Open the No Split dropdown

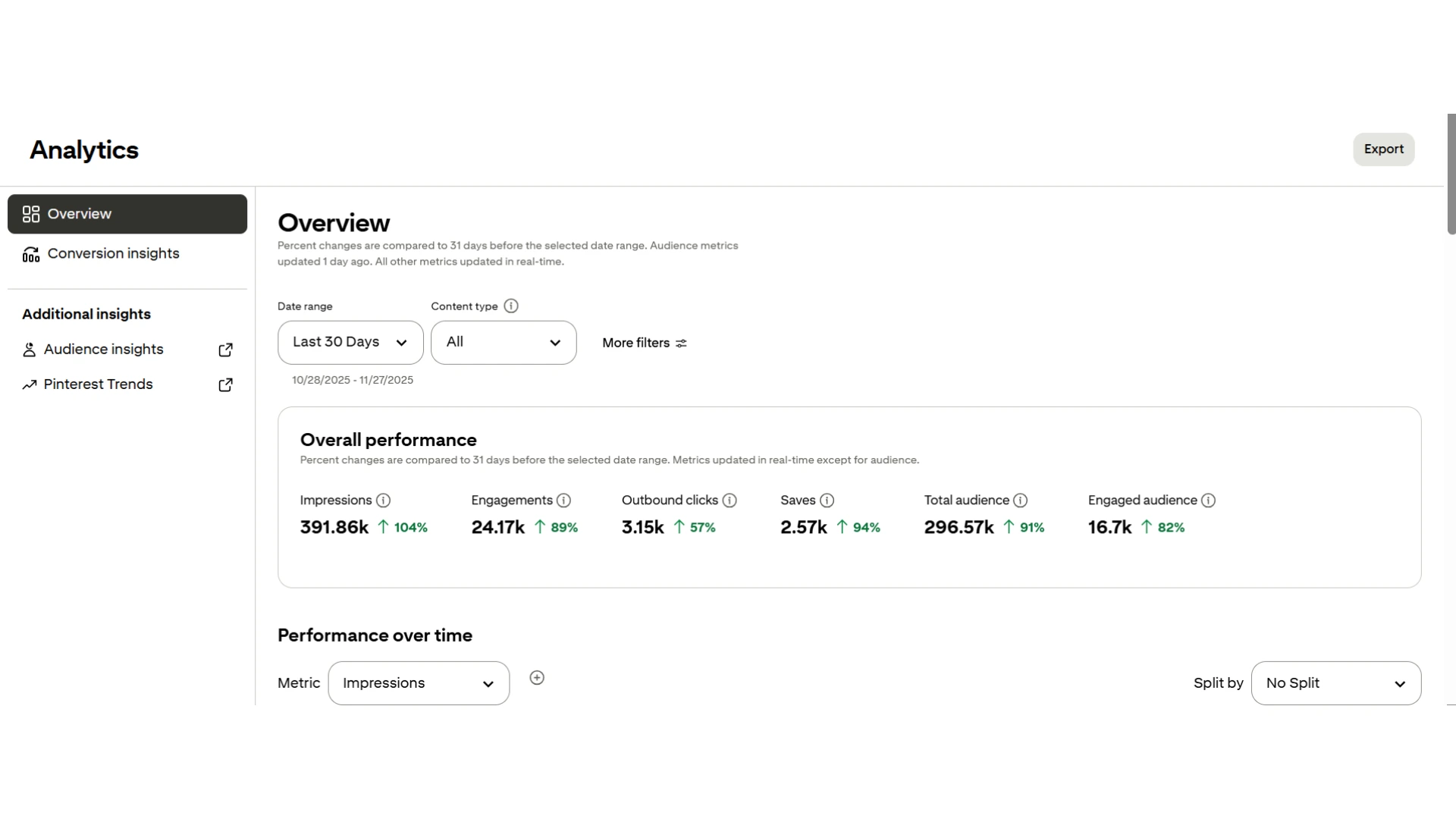pyautogui.click(x=1335, y=682)
